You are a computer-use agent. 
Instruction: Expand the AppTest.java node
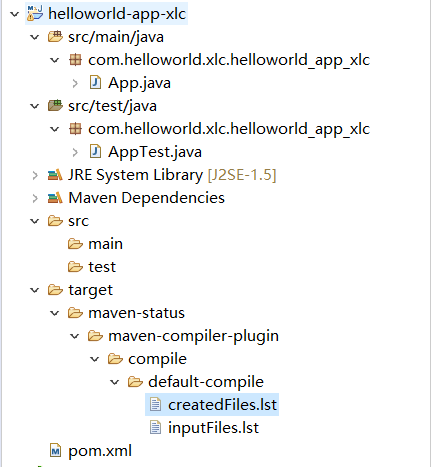coord(75,152)
